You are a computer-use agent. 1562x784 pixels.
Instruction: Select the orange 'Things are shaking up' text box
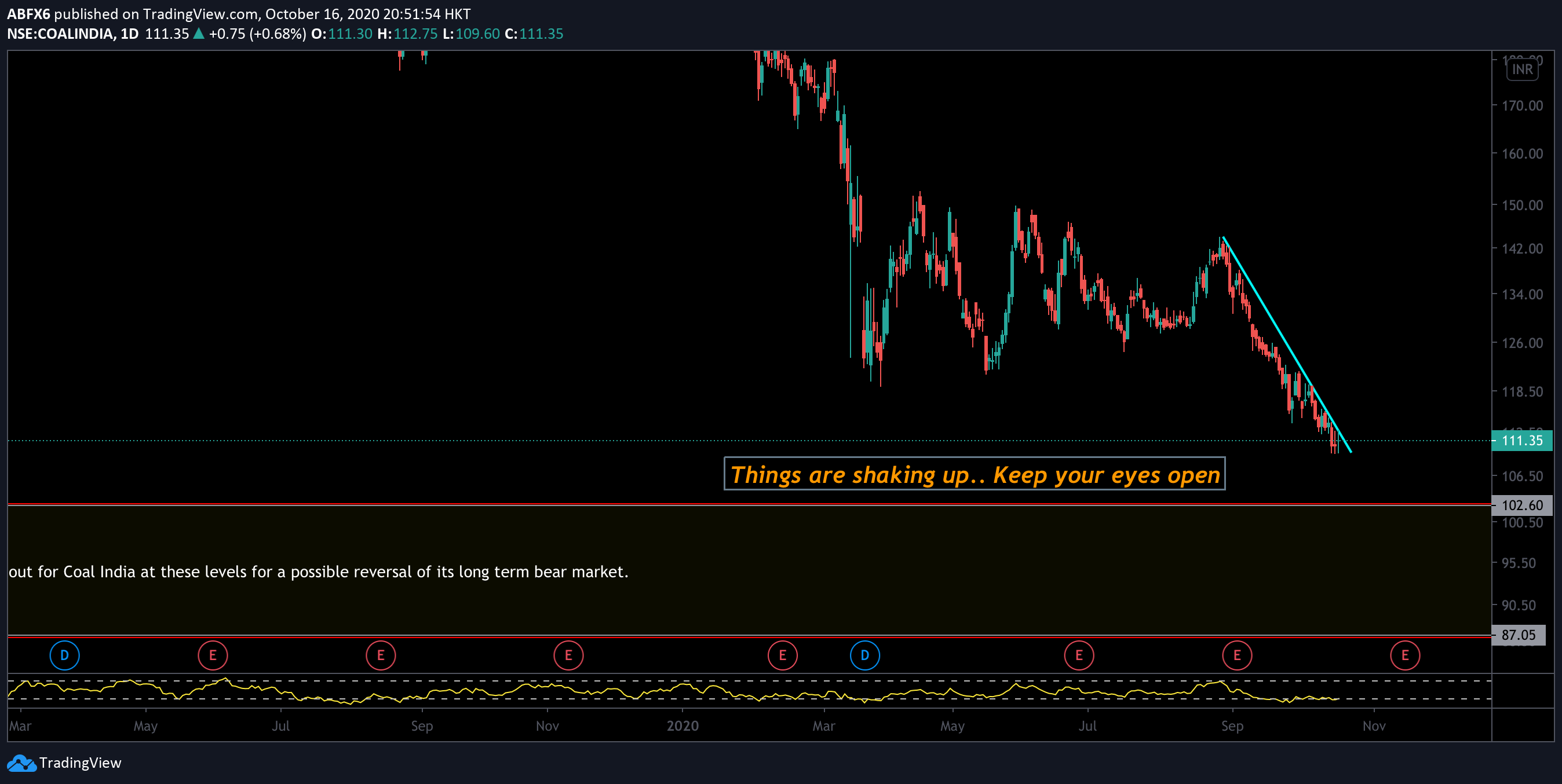975,474
